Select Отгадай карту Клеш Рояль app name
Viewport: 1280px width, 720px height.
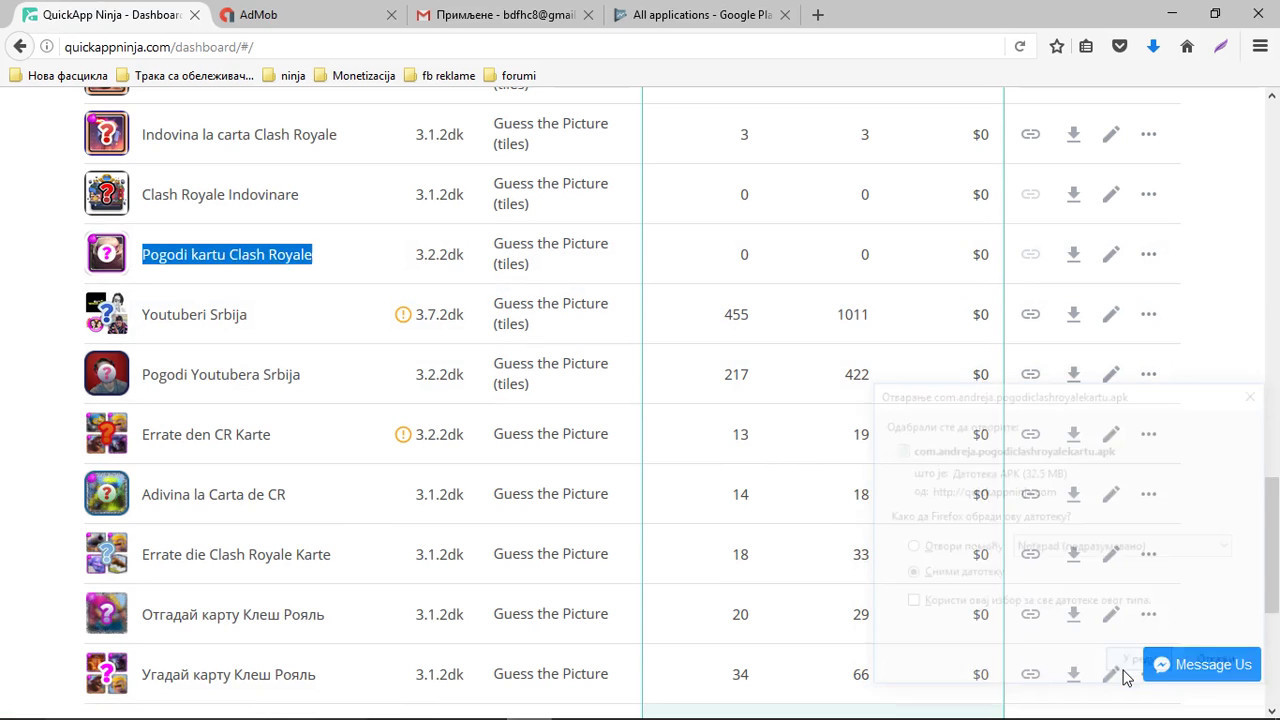(233, 614)
